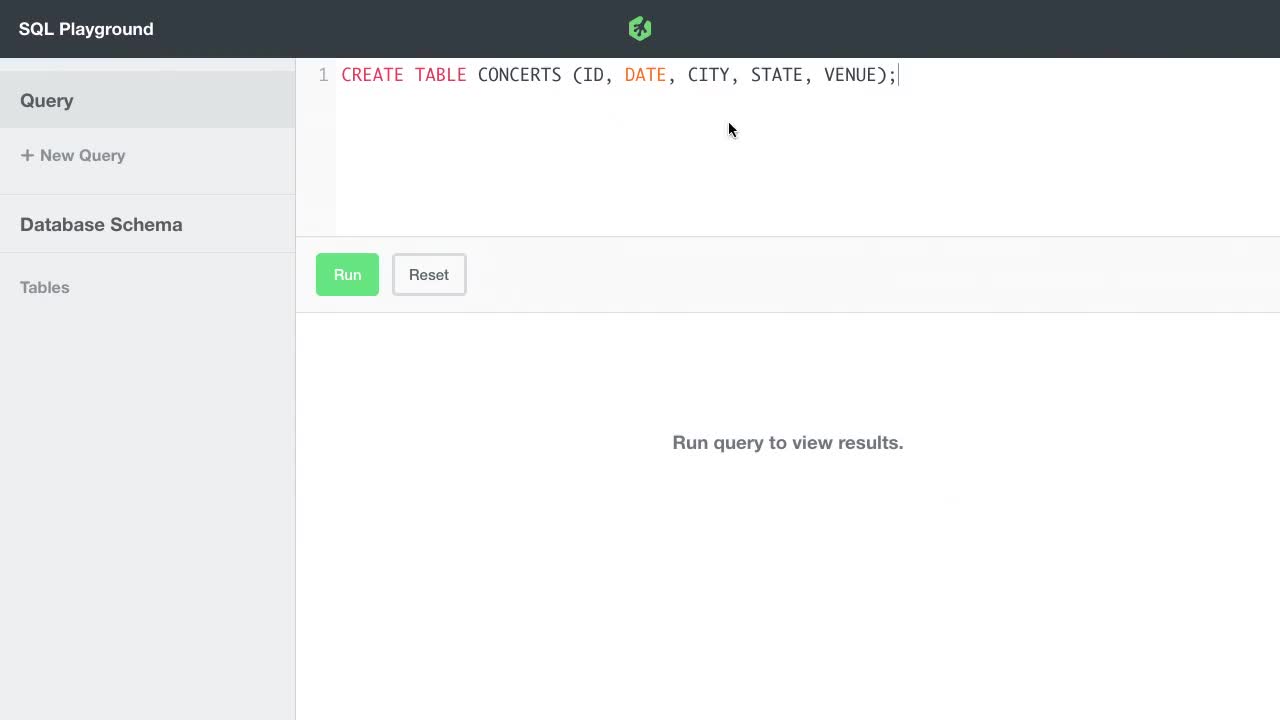Click line number 1 in the editor

pos(322,75)
